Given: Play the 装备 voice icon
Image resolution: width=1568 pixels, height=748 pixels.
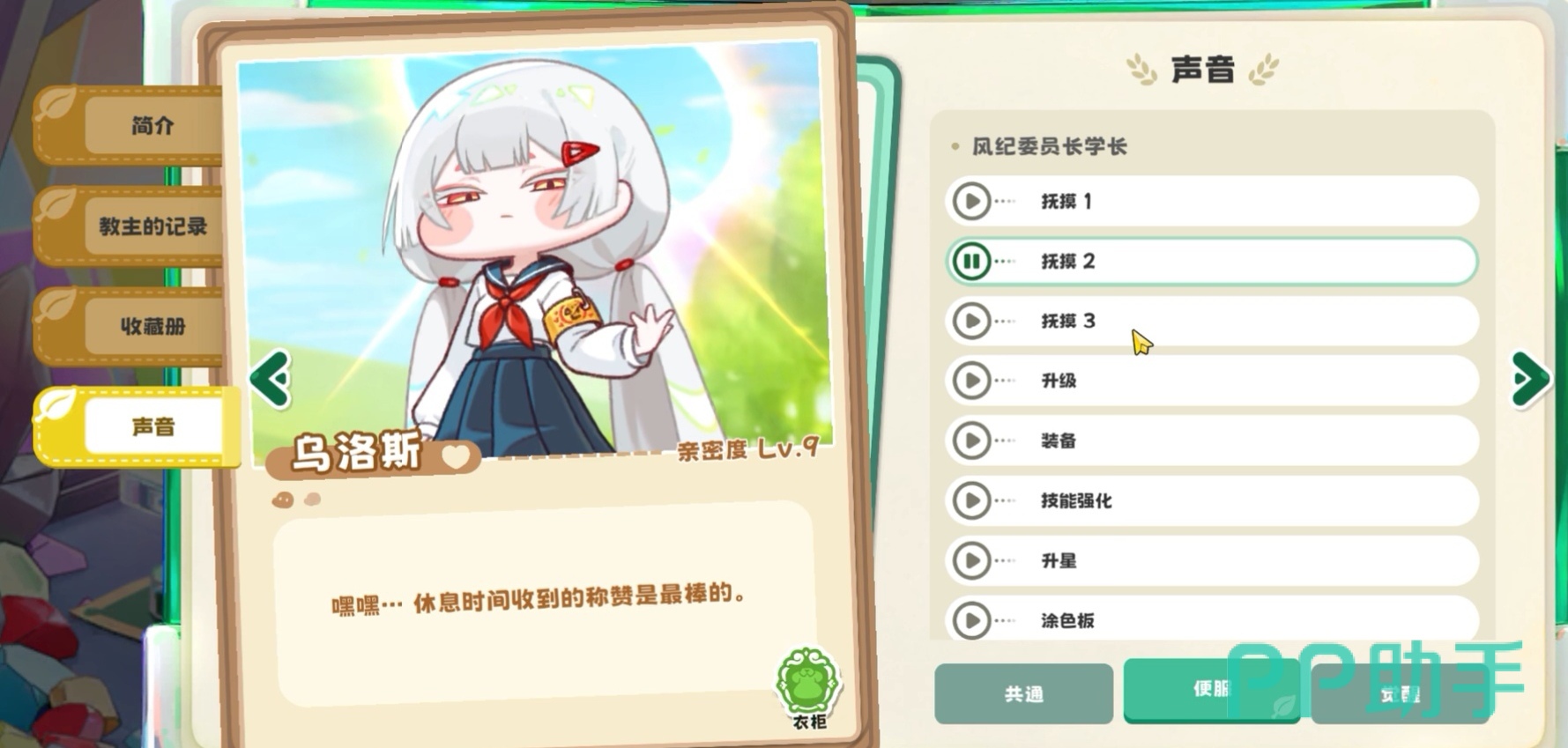Looking at the screenshot, I should tap(972, 441).
